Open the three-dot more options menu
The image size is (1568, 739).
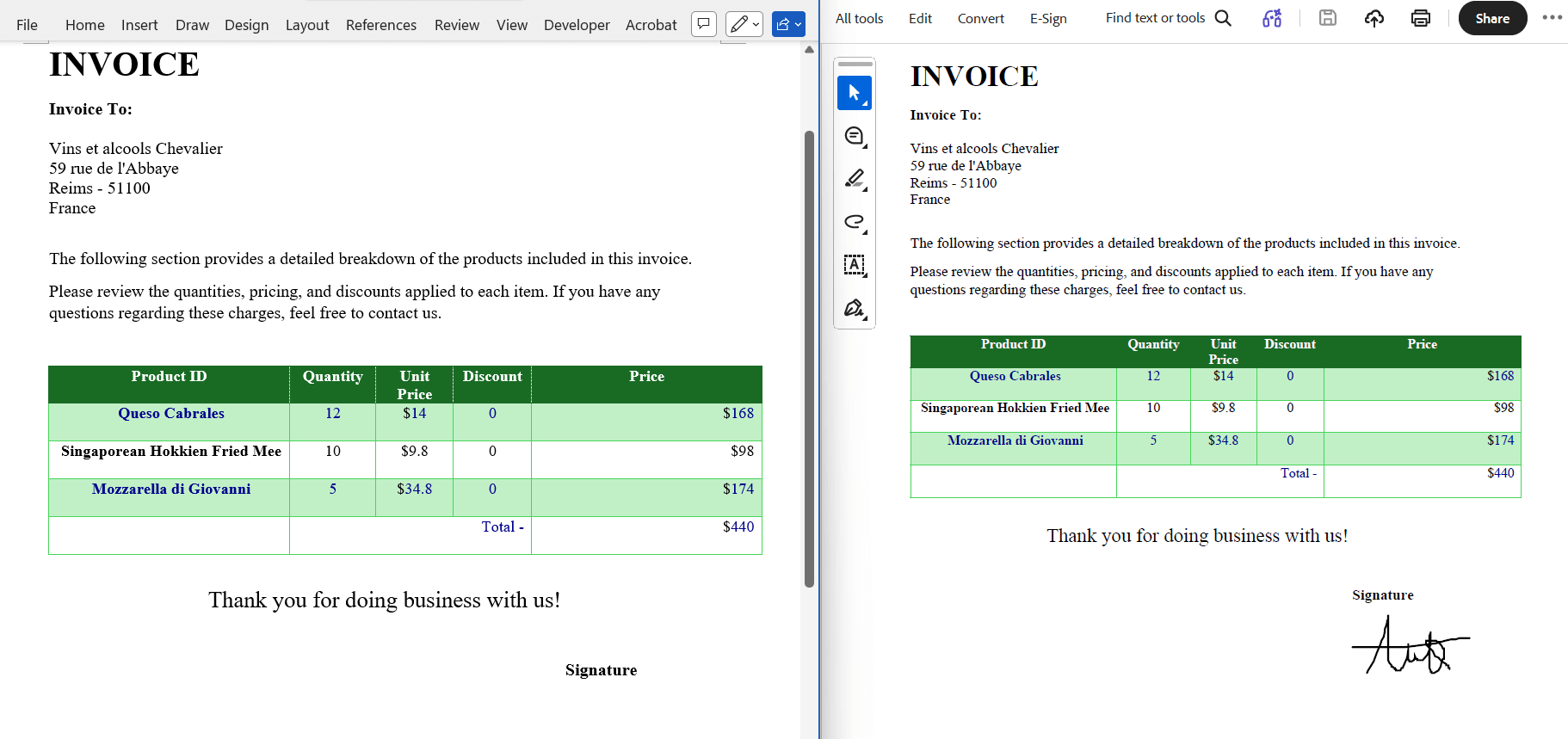point(1552,18)
